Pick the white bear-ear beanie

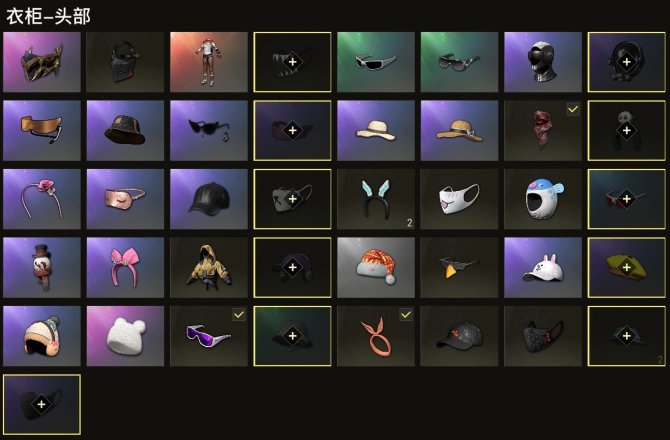point(125,336)
